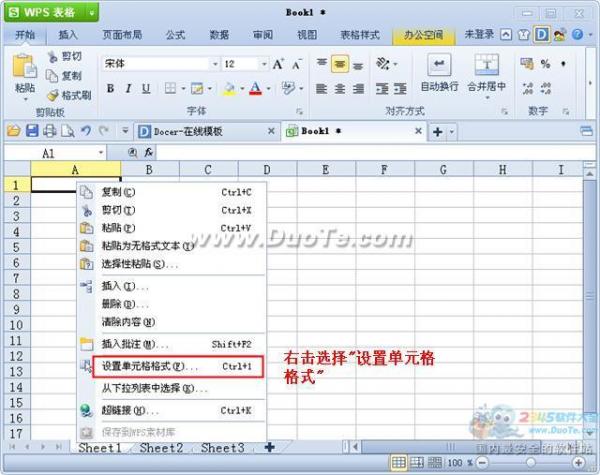
Task: Click the cell borders icon
Action: 170,88
